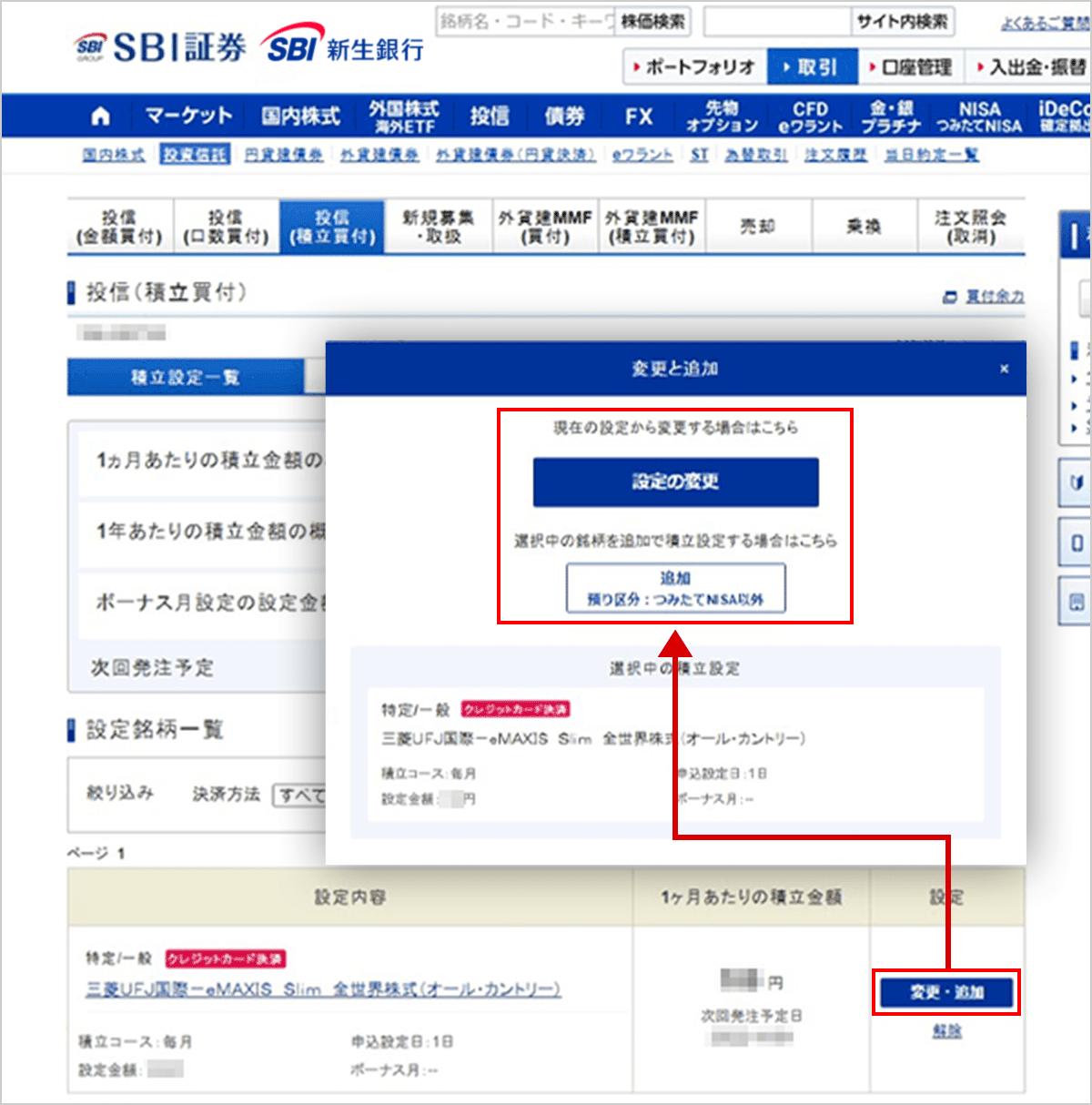
Task: Select the 投信(金額買付) tab
Action: click(x=119, y=227)
